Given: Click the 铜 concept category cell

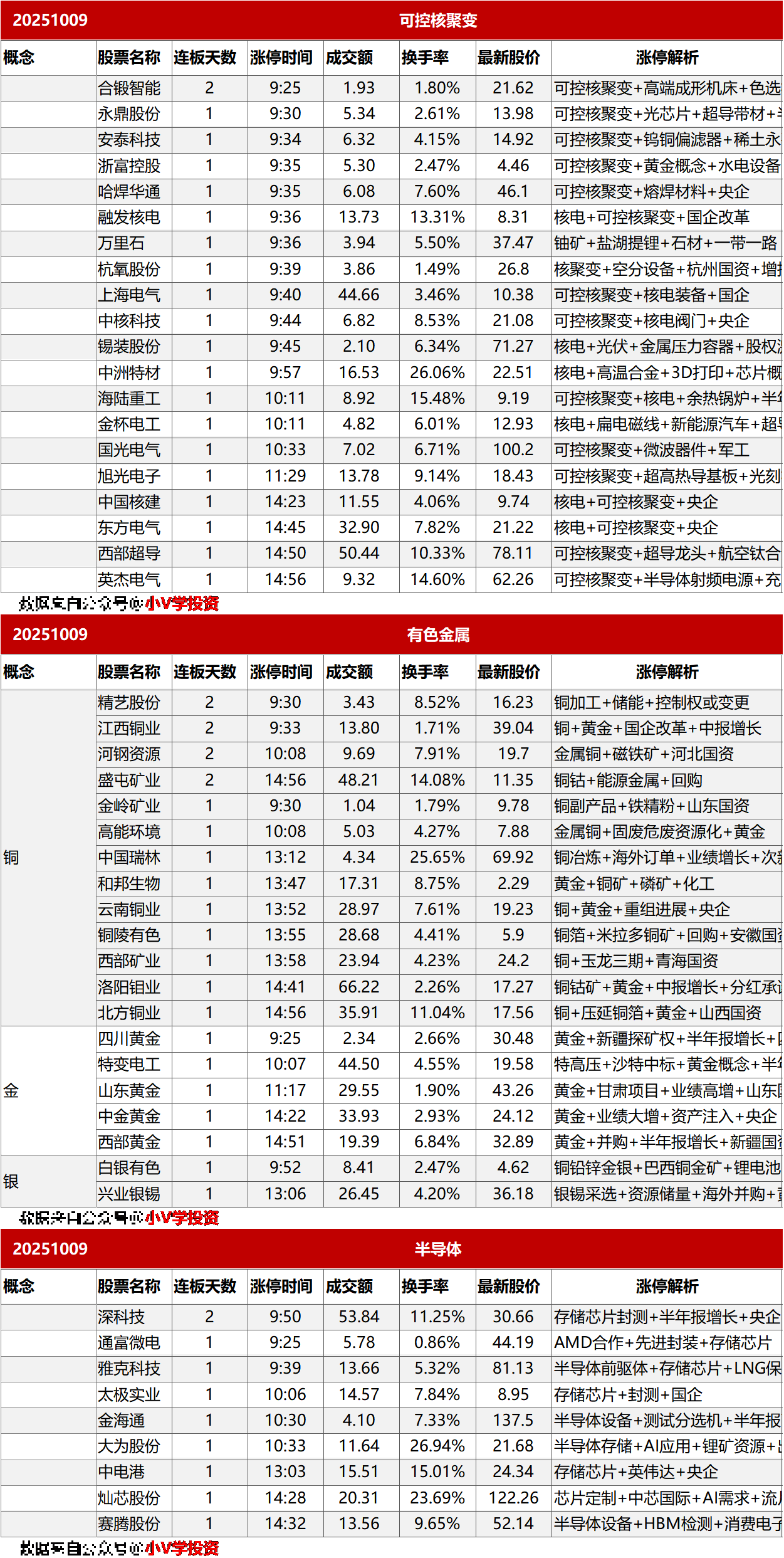Looking at the screenshot, I should [x=11, y=858].
